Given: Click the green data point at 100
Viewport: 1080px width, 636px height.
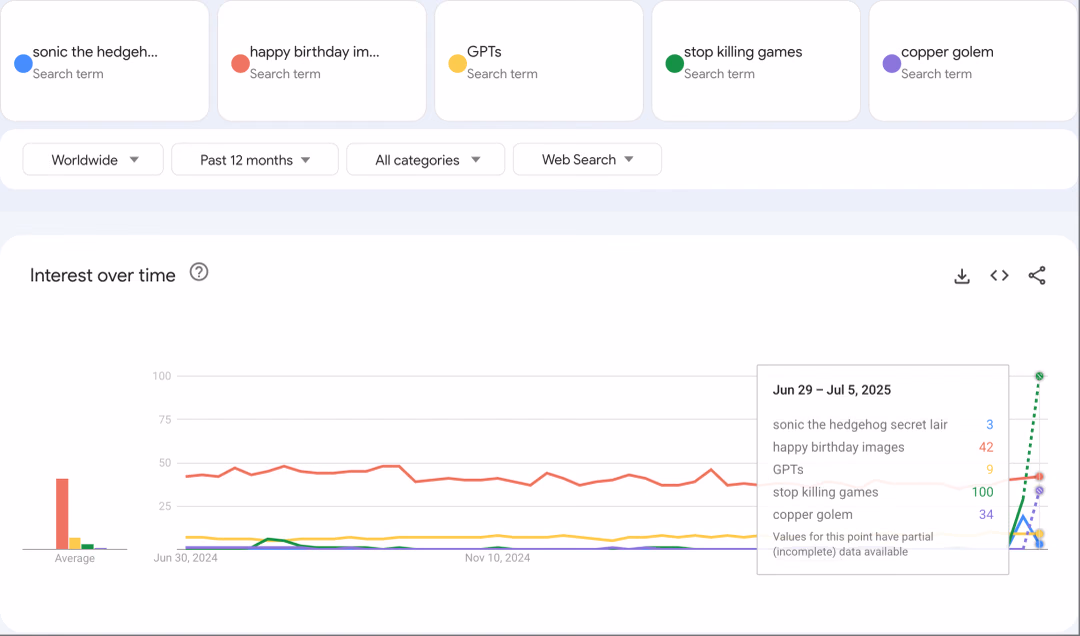Looking at the screenshot, I should coord(1039,376).
